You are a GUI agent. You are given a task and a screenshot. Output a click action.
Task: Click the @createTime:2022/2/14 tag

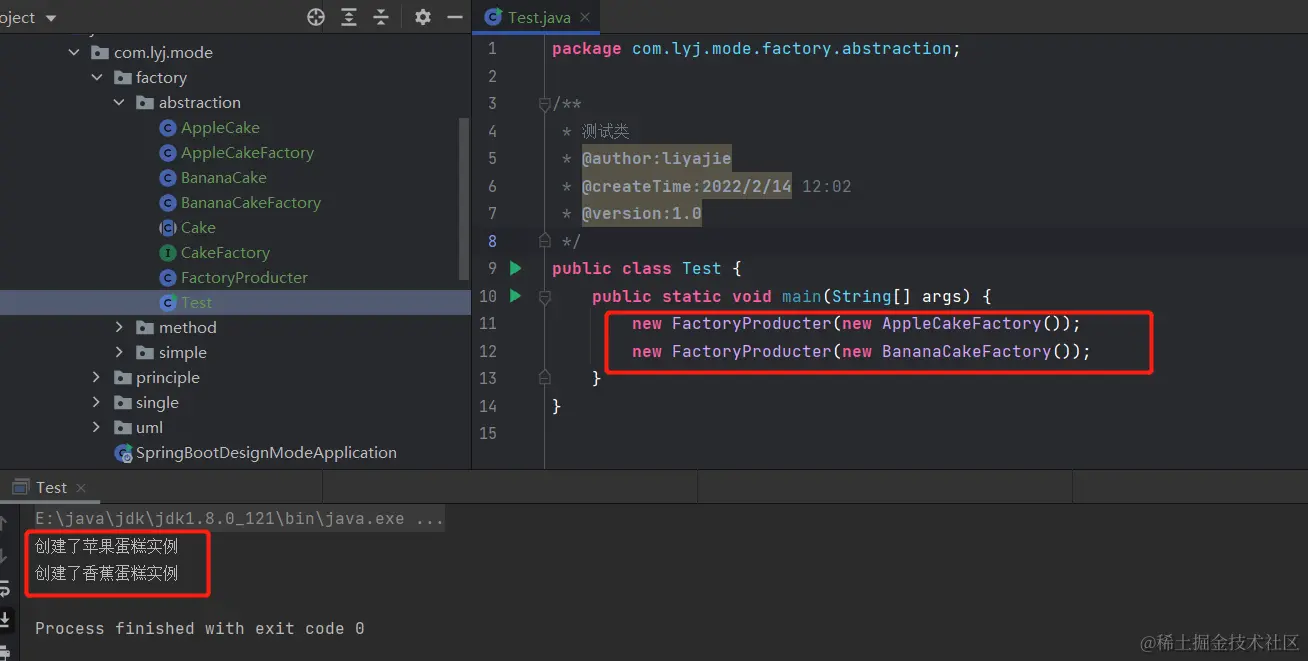pos(687,186)
